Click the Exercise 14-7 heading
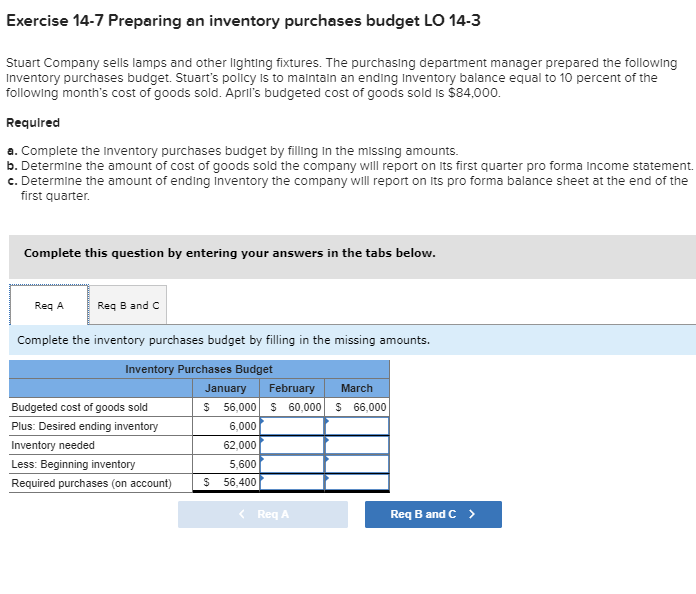 point(243,21)
